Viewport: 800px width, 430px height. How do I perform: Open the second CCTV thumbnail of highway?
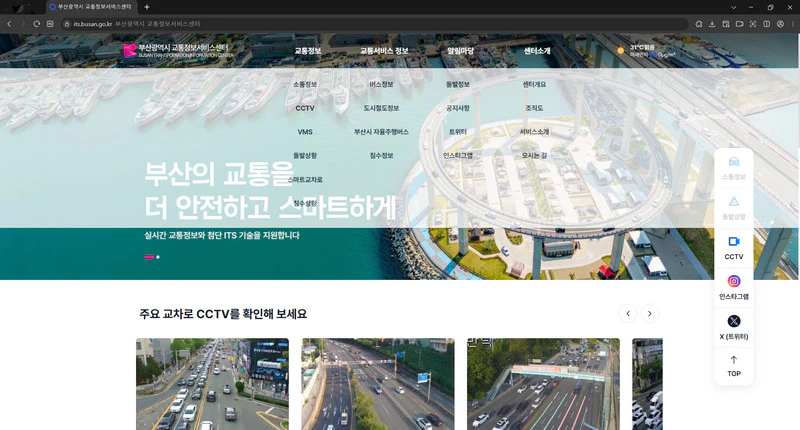[378, 384]
